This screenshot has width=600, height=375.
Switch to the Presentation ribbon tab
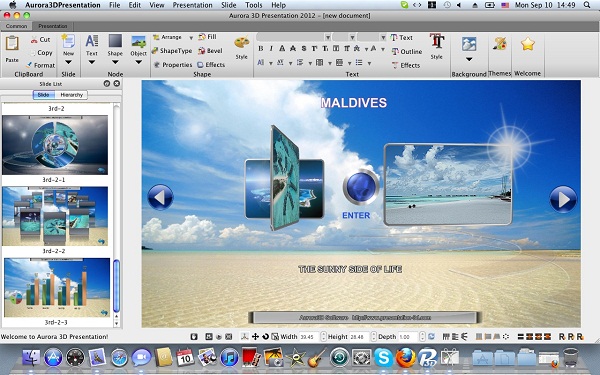click(x=53, y=26)
